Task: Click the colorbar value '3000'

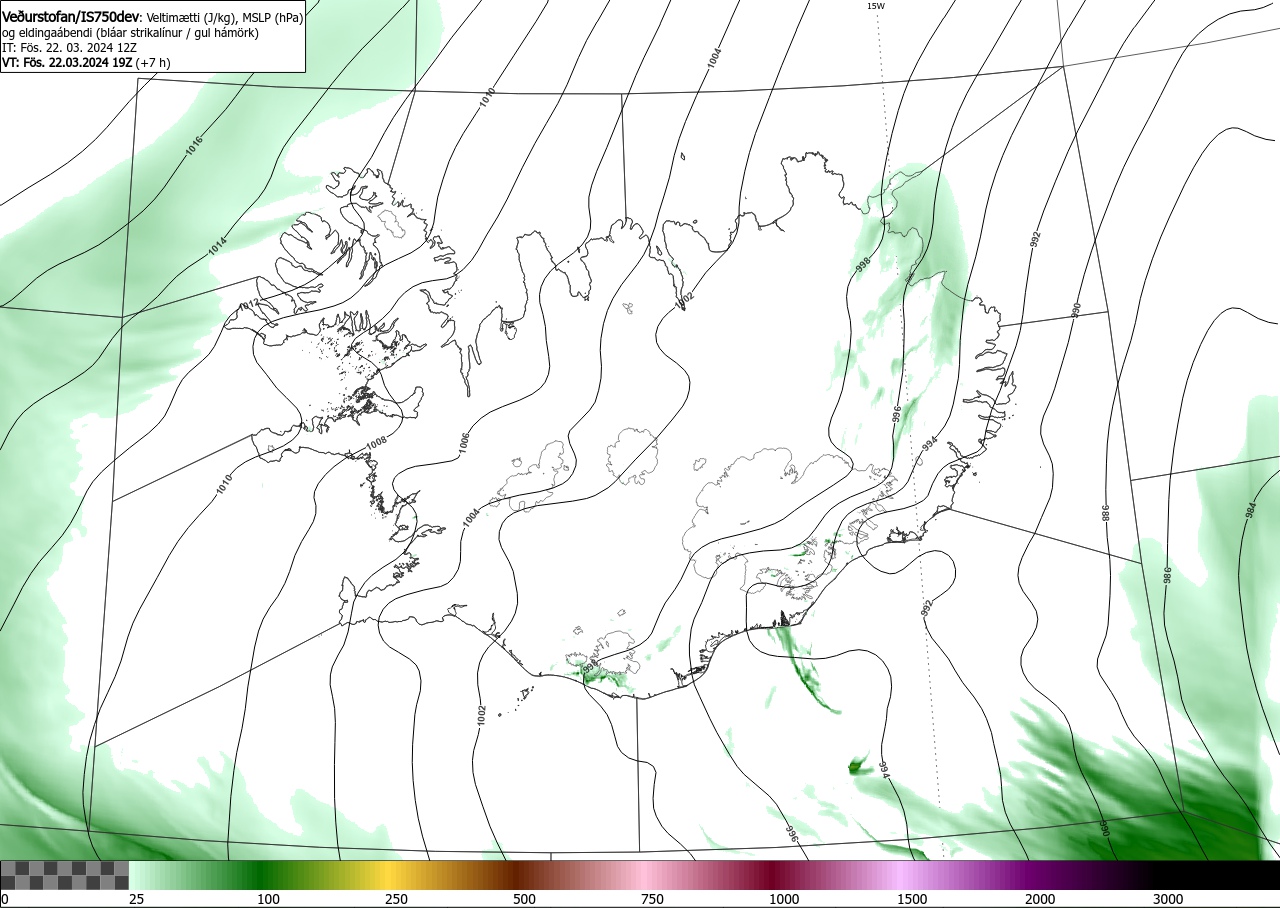Action: point(1168,899)
